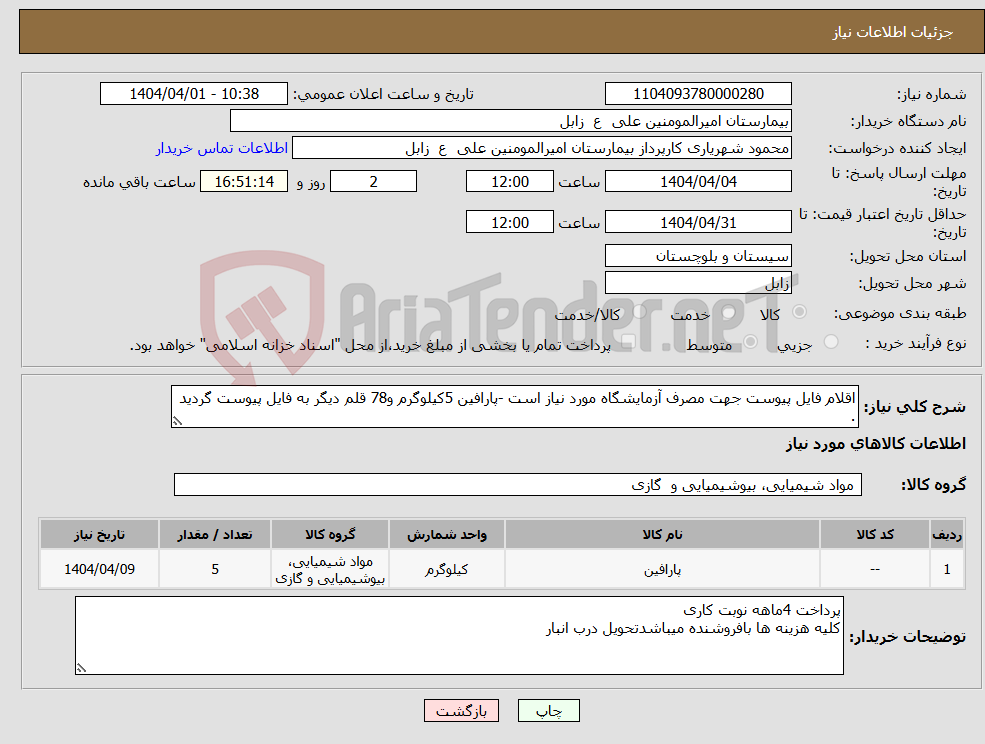The width and height of the screenshot is (985, 744).
Task: Click the جزئیات اطلاعات نیاز header title
Action: [x=893, y=32]
